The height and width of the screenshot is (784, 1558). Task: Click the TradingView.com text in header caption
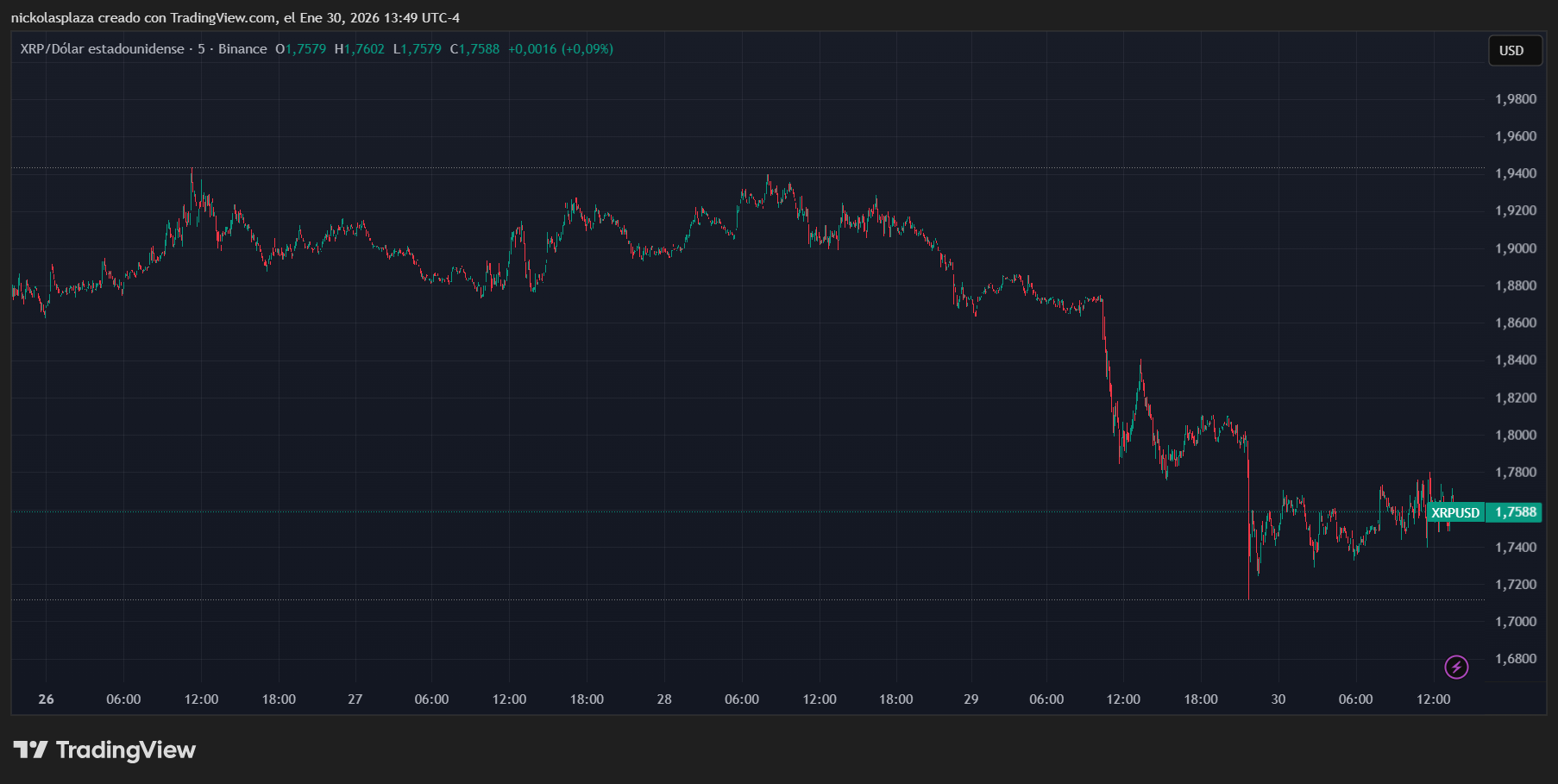pyautogui.click(x=223, y=18)
